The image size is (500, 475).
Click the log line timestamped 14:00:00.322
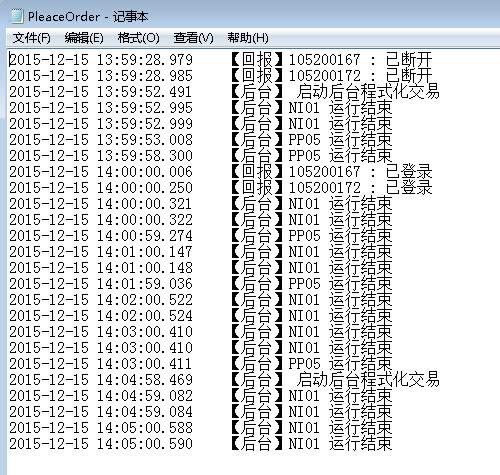201,220
